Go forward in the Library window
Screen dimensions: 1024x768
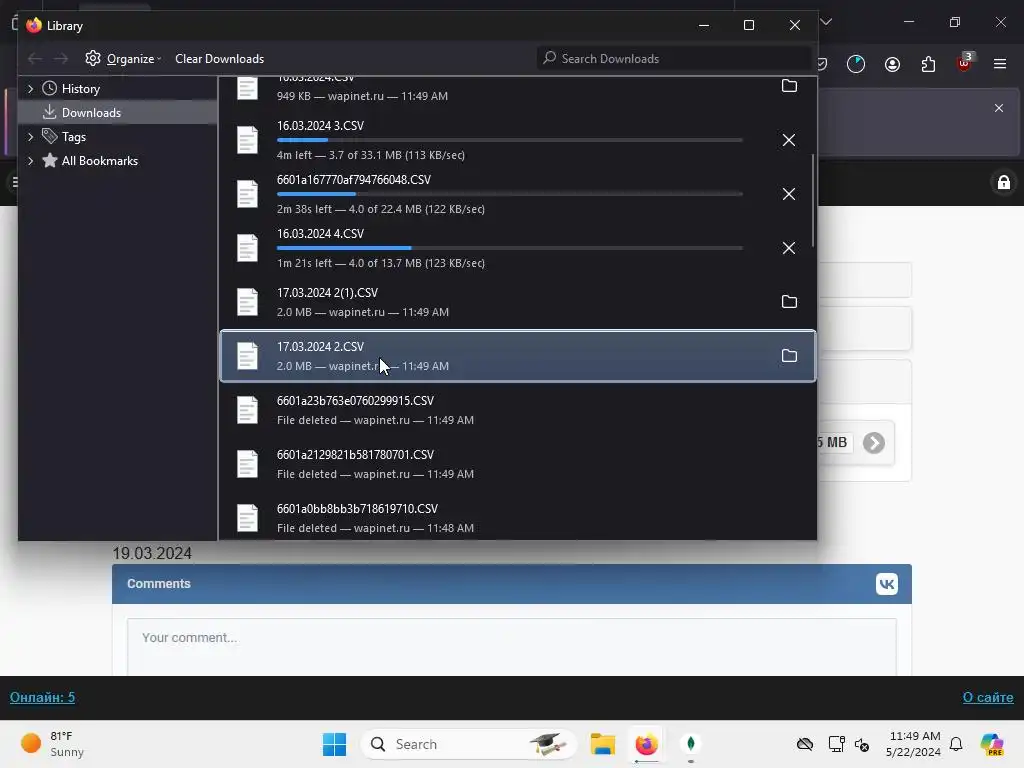[61, 59]
